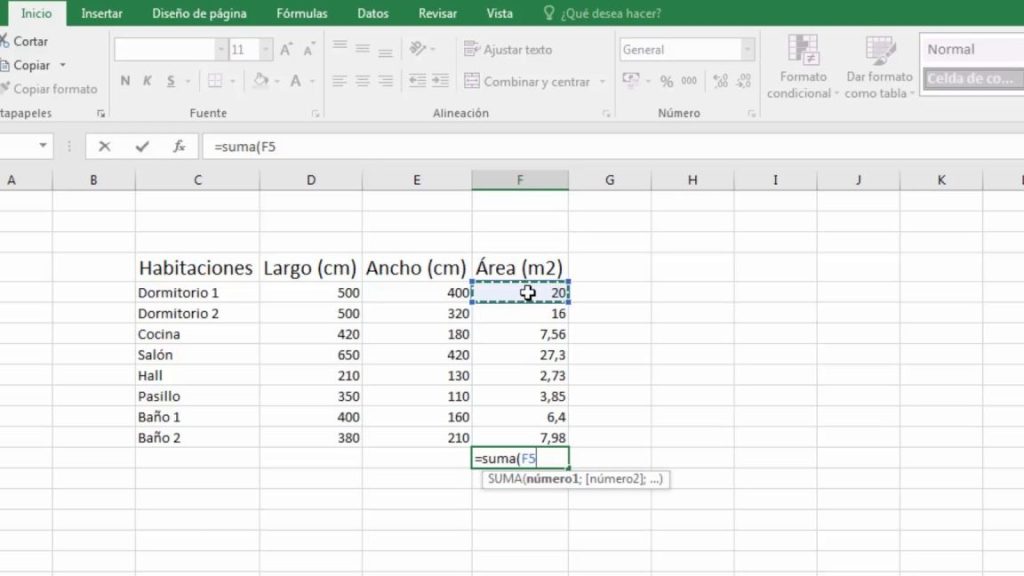Click the Copiar formato button

tap(50, 89)
